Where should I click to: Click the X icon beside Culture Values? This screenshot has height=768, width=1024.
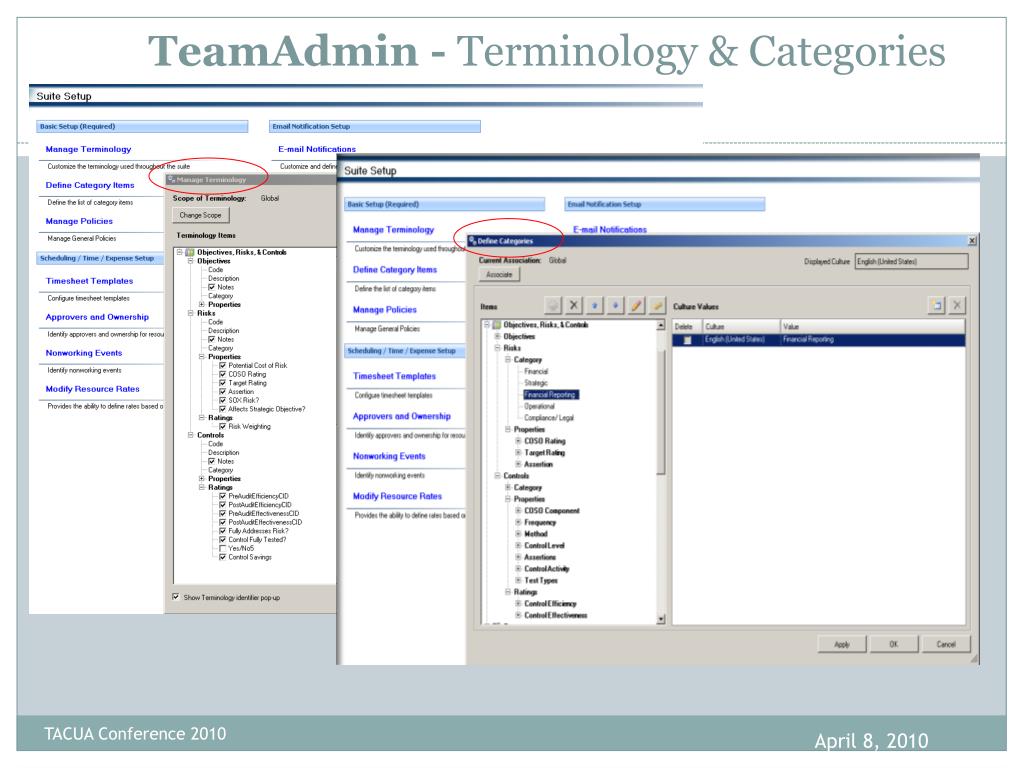[x=957, y=305]
